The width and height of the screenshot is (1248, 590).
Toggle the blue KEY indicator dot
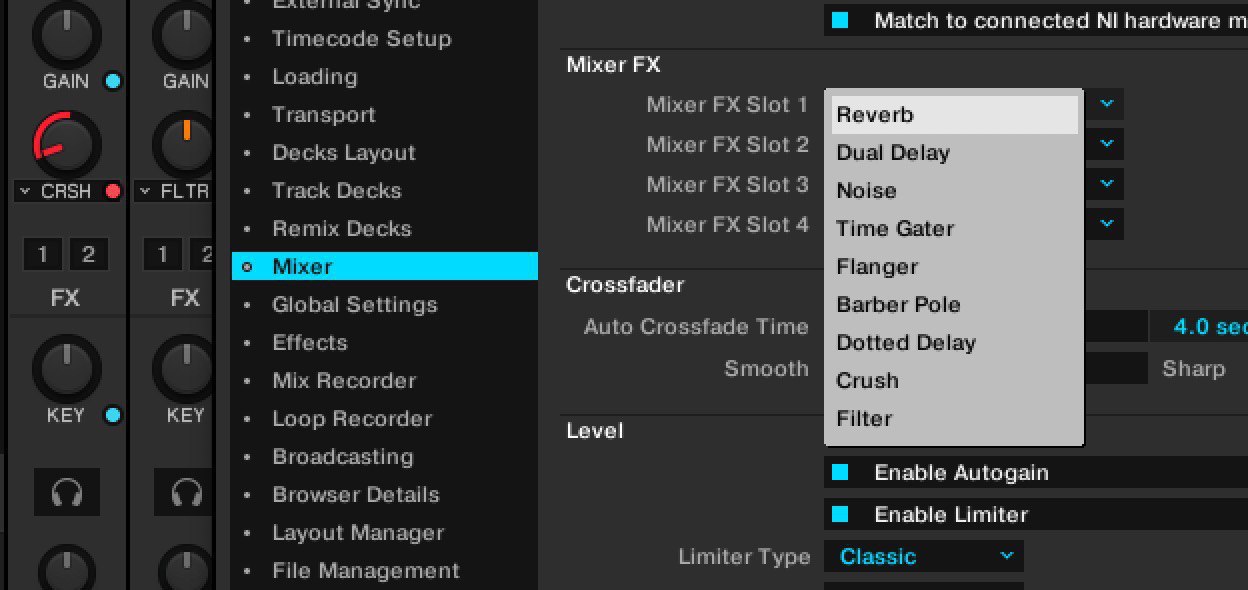tap(113, 415)
